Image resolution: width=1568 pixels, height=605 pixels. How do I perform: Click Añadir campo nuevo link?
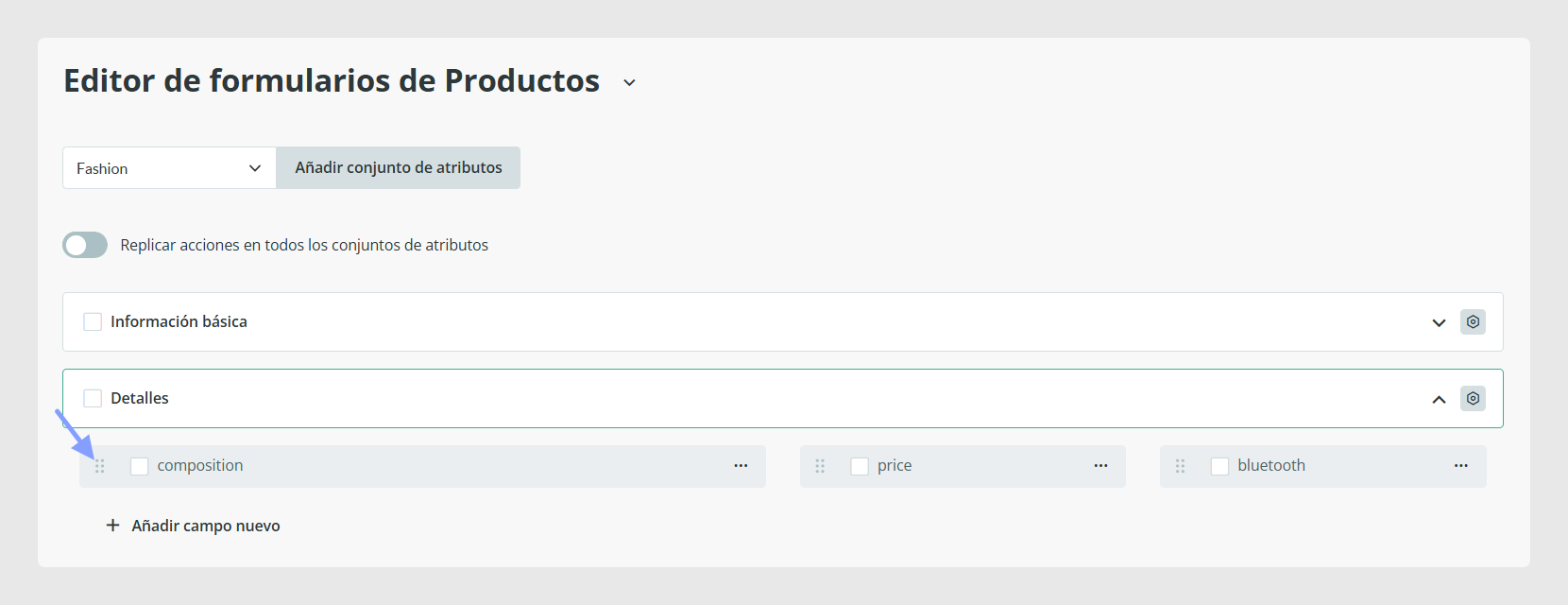(193, 526)
